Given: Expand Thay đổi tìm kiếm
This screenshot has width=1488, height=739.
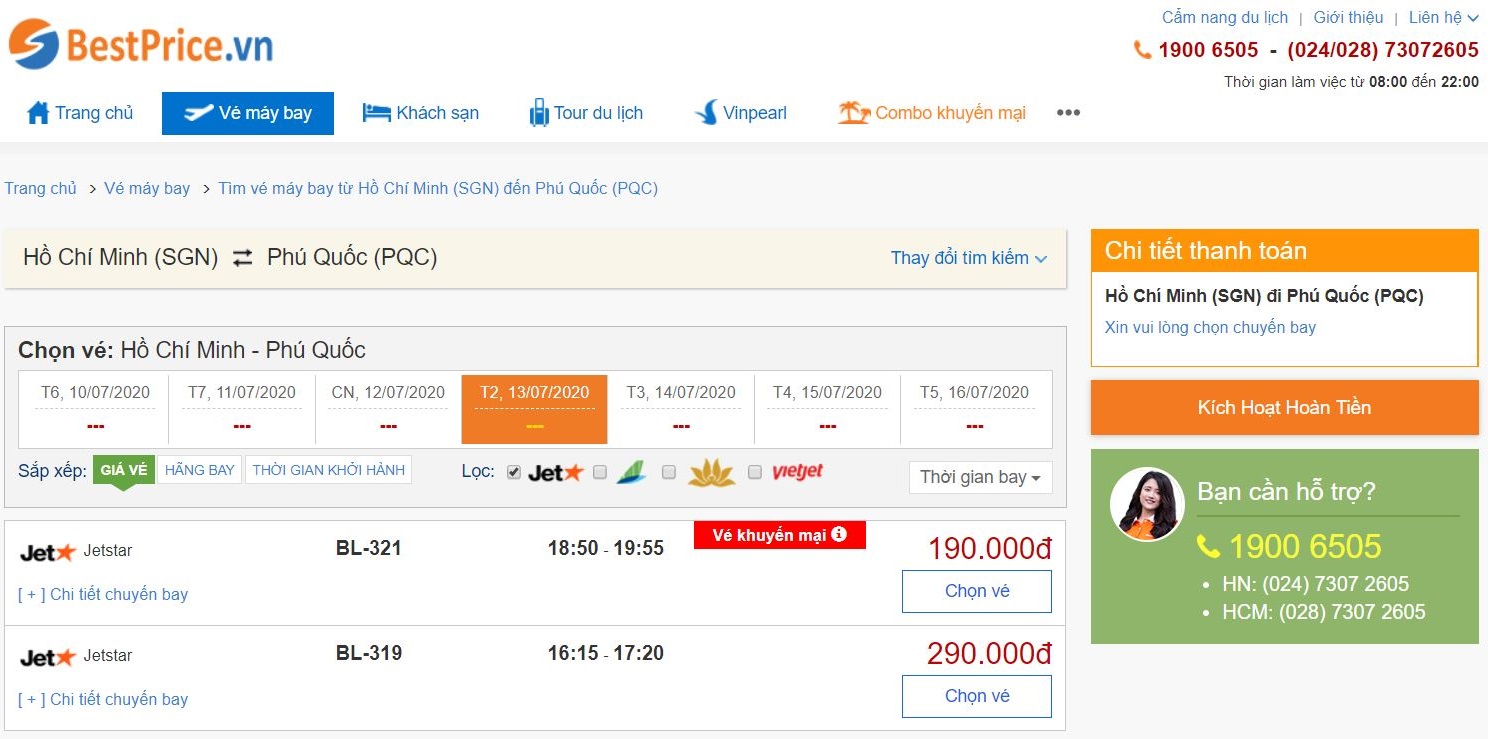Looking at the screenshot, I should pos(969,258).
